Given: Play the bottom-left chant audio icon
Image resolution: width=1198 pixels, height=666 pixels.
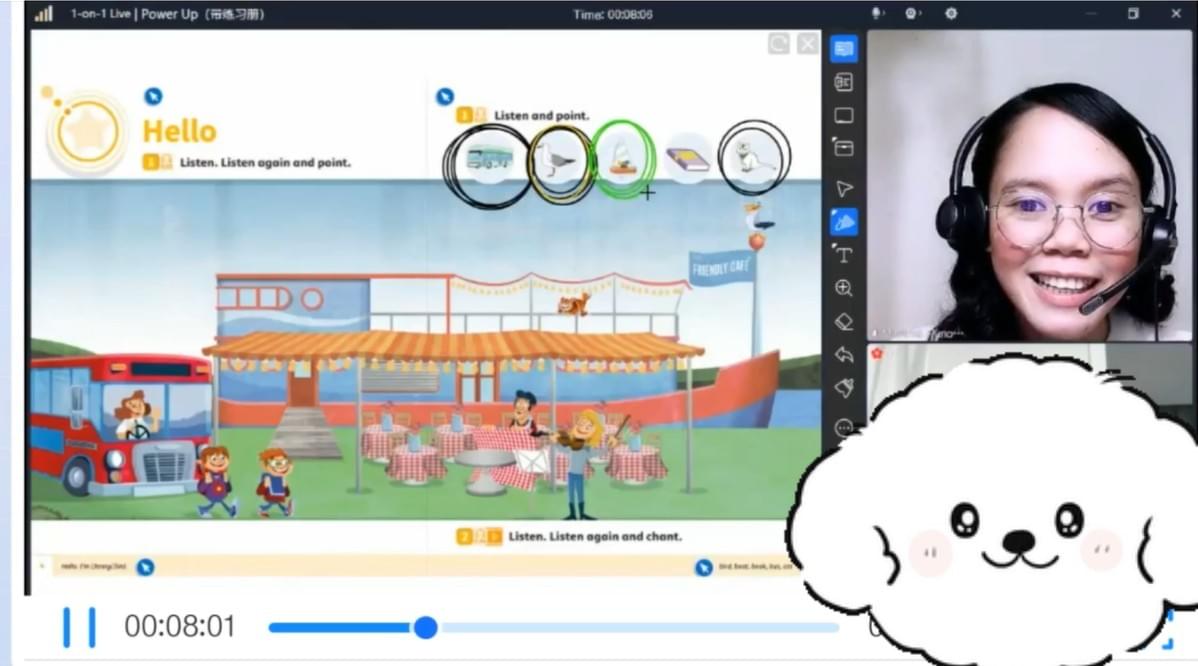Looking at the screenshot, I should point(145,567).
